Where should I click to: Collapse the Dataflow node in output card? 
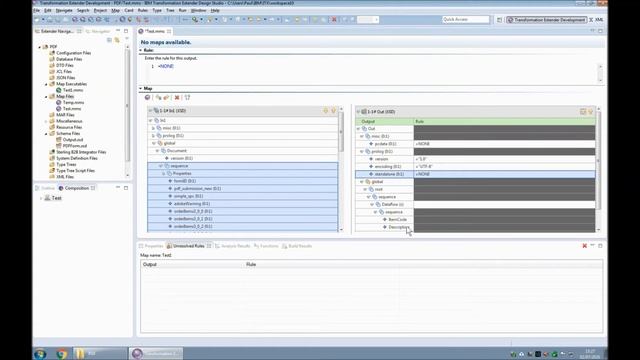pos(372,204)
